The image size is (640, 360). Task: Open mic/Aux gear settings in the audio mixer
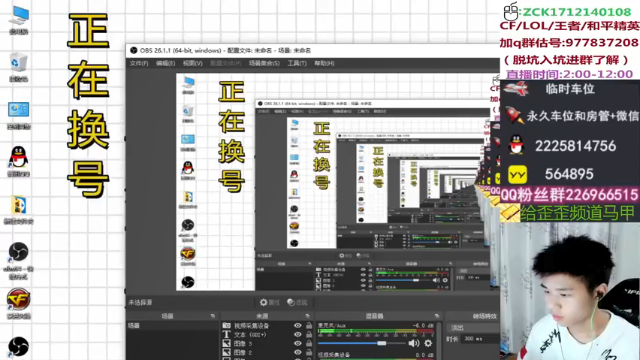coord(428,343)
